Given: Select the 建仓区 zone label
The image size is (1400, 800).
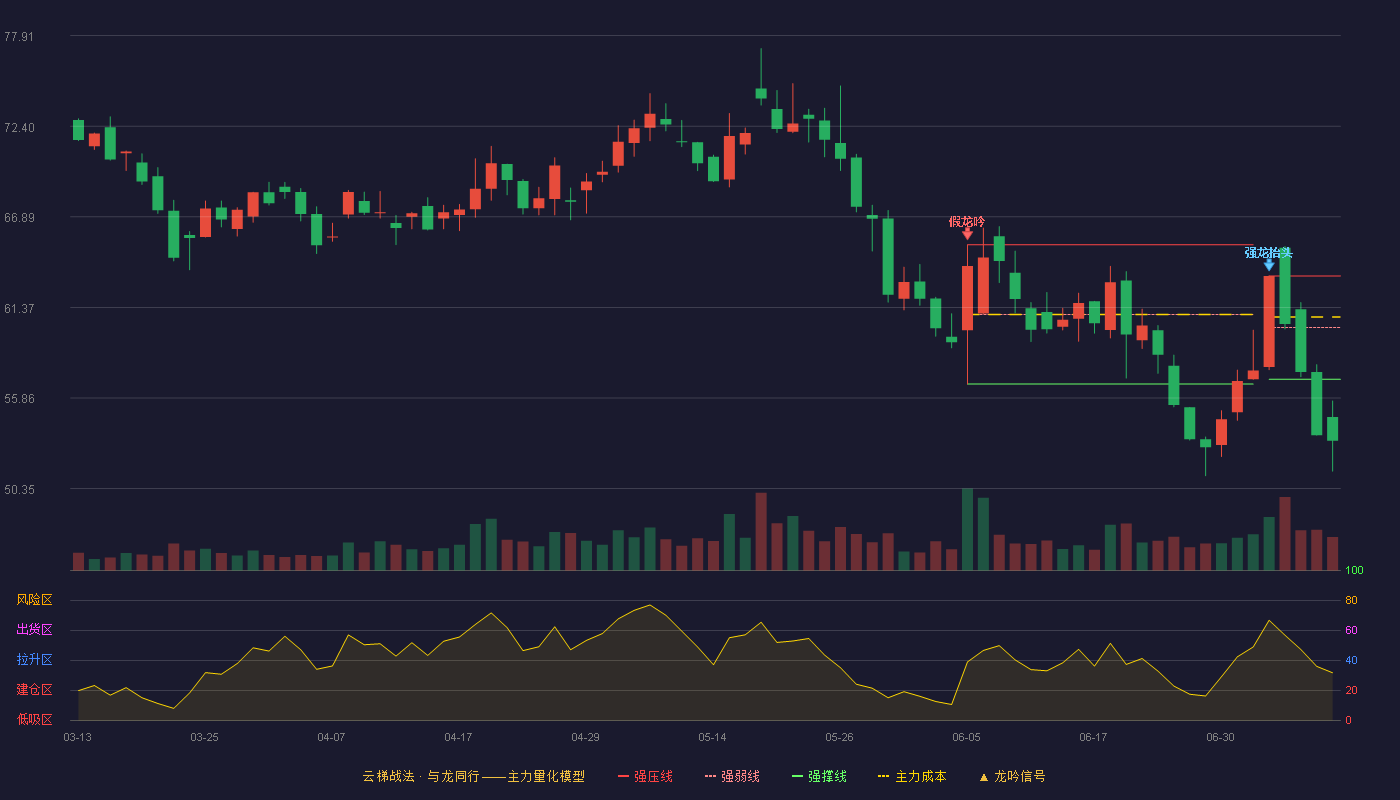Looking at the screenshot, I should click(34, 690).
